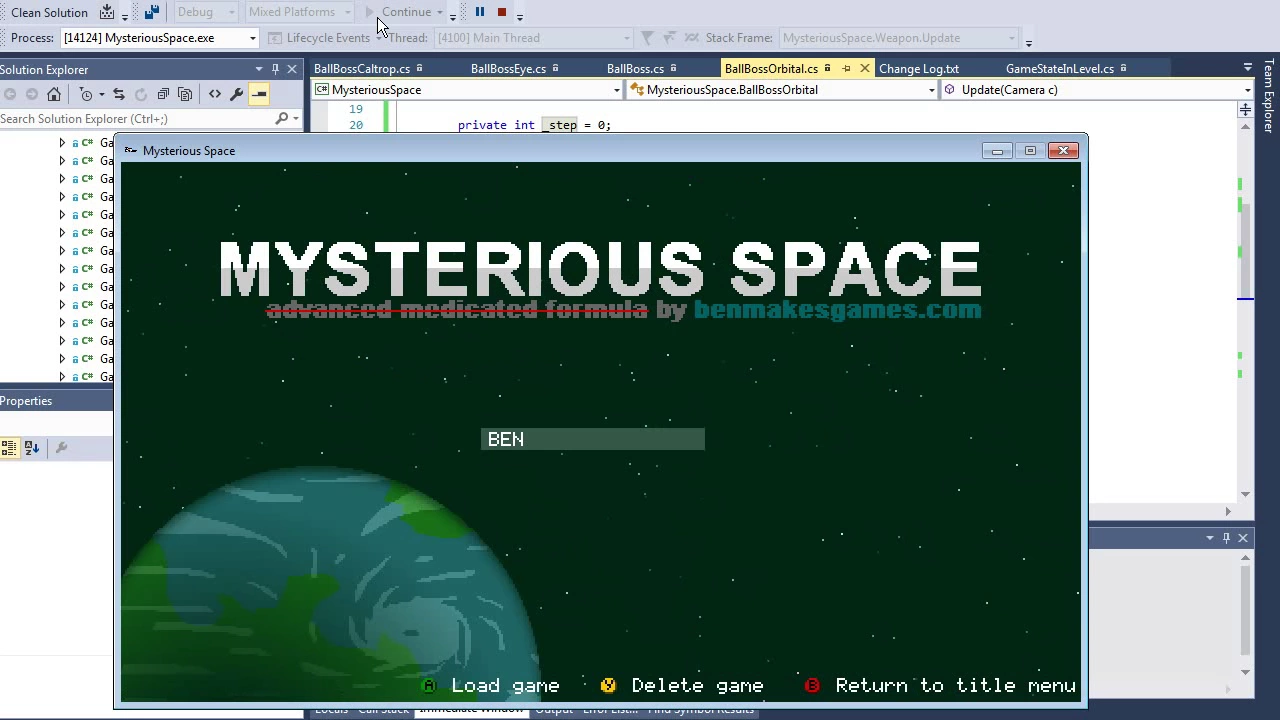This screenshot has width=1280, height=720.
Task: Click the View Code brackets icon
Action: coord(215,94)
